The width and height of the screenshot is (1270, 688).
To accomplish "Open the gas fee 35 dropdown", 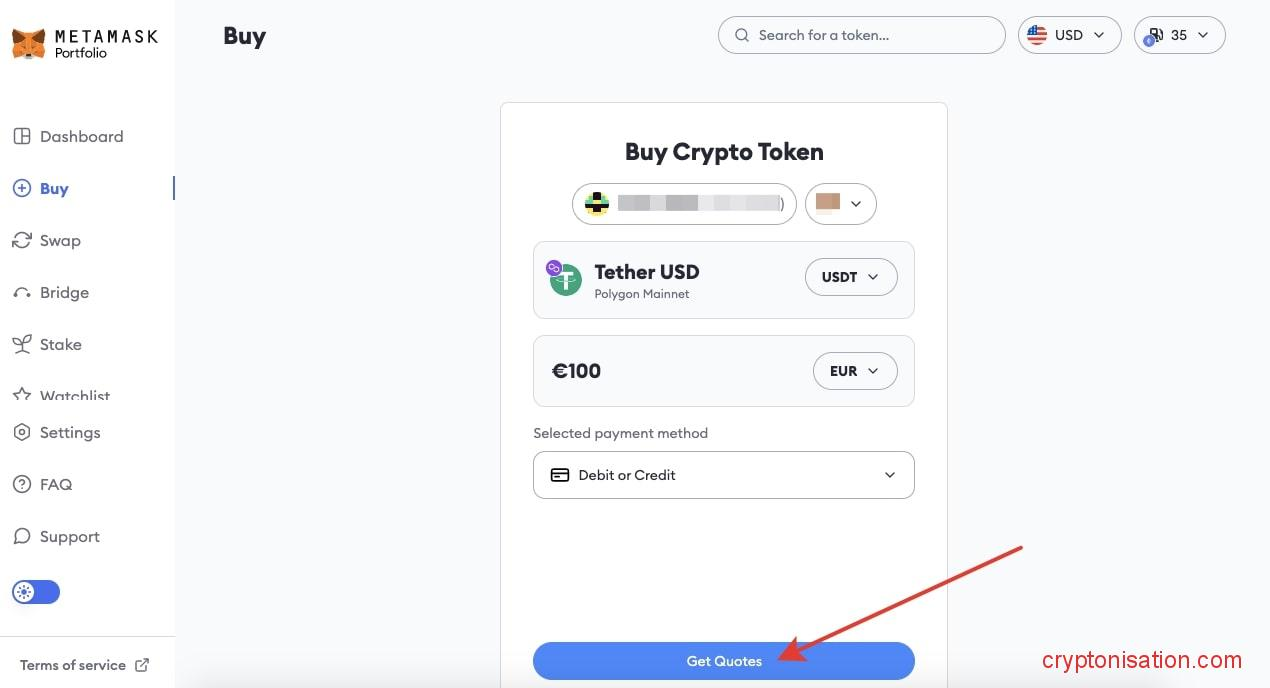I will [1179, 35].
